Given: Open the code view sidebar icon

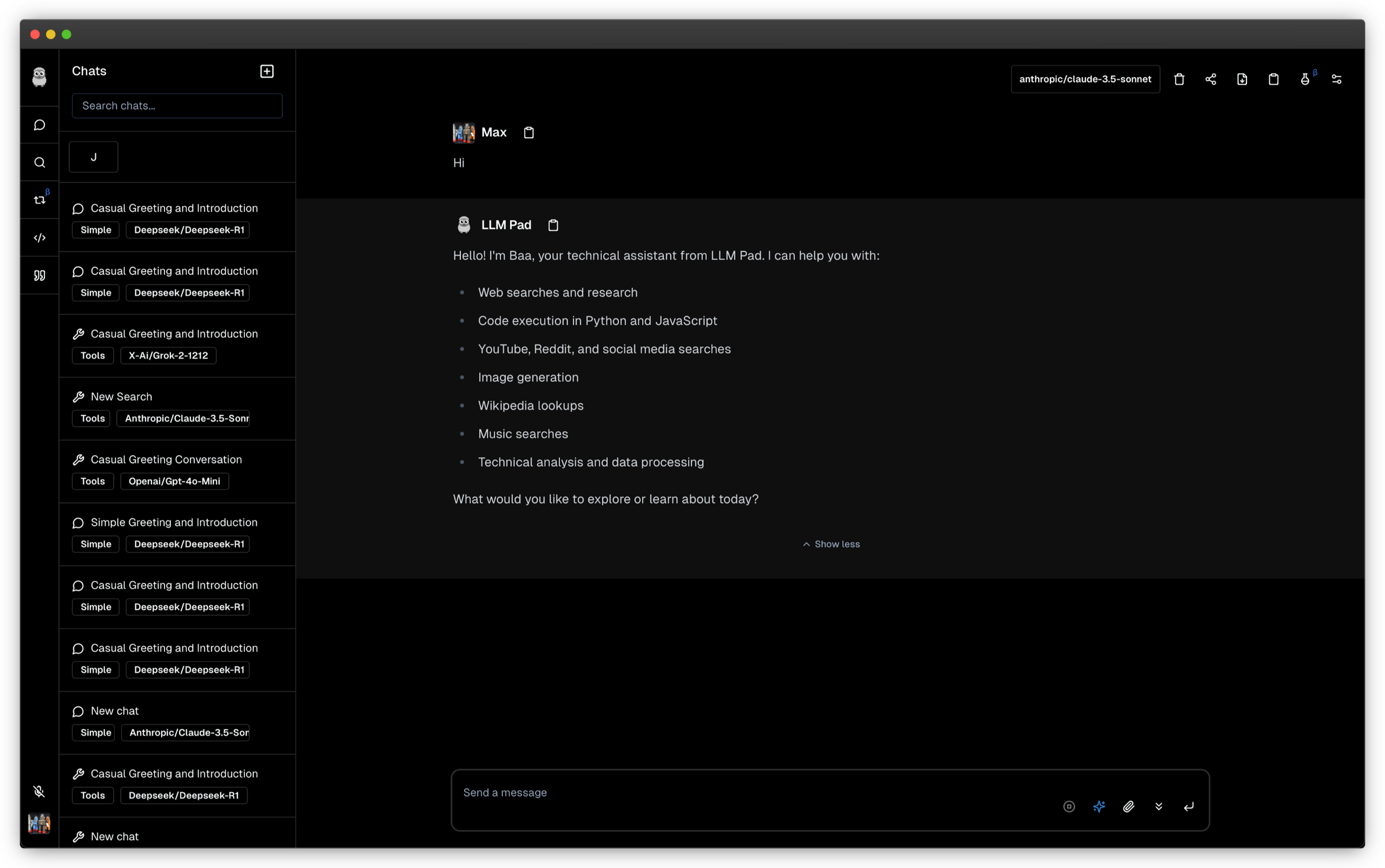Looking at the screenshot, I should coord(40,237).
